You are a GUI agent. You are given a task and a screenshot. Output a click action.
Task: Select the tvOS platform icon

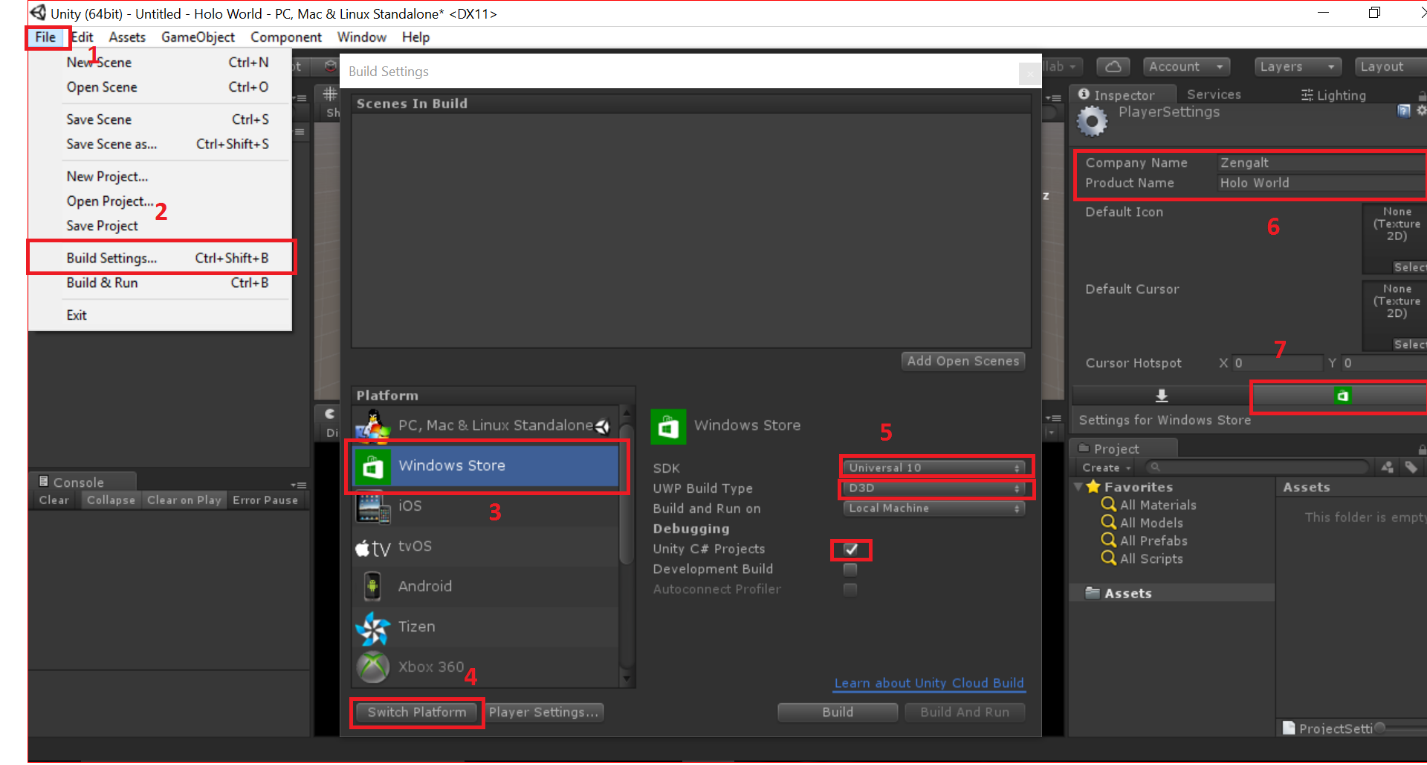[x=373, y=547]
